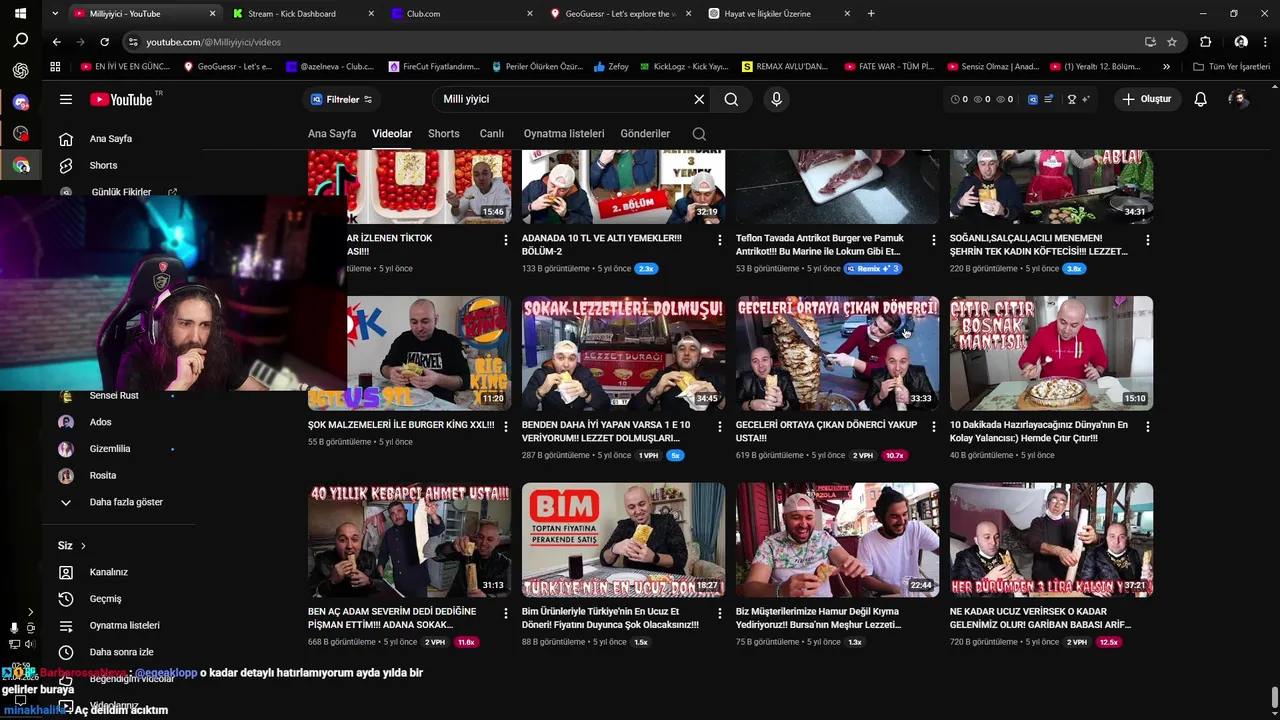Viewport: 1280px width, 720px height.
Task: Click the browser back arrow
Action: (x=56, y=42)
